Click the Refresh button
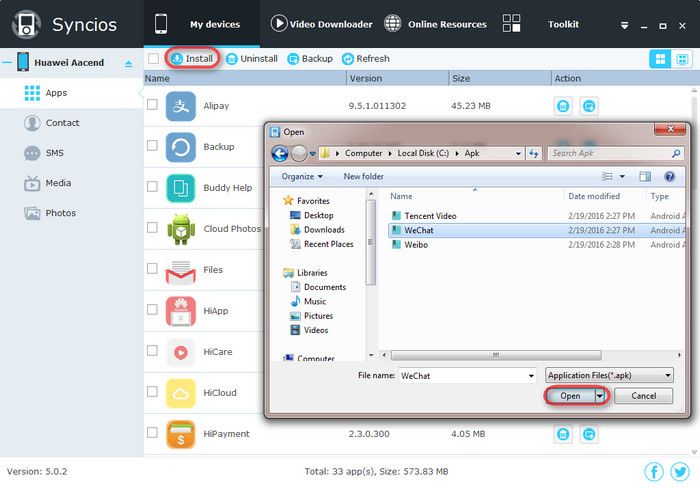The image size is (700, 487). tap(366, 59)
